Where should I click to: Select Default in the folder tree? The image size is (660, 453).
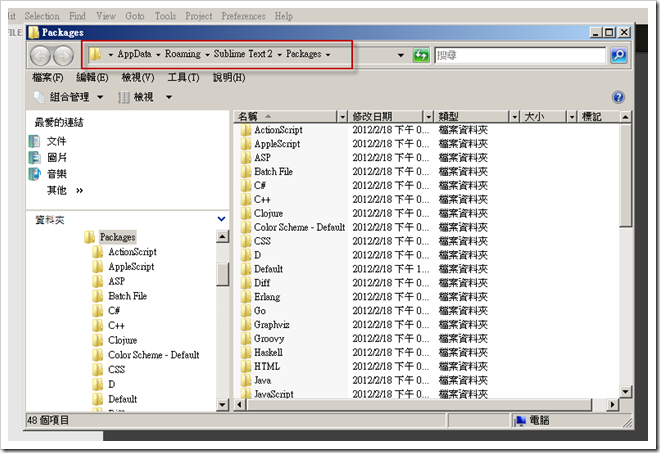pyautogui.click(x=122, y=399)
